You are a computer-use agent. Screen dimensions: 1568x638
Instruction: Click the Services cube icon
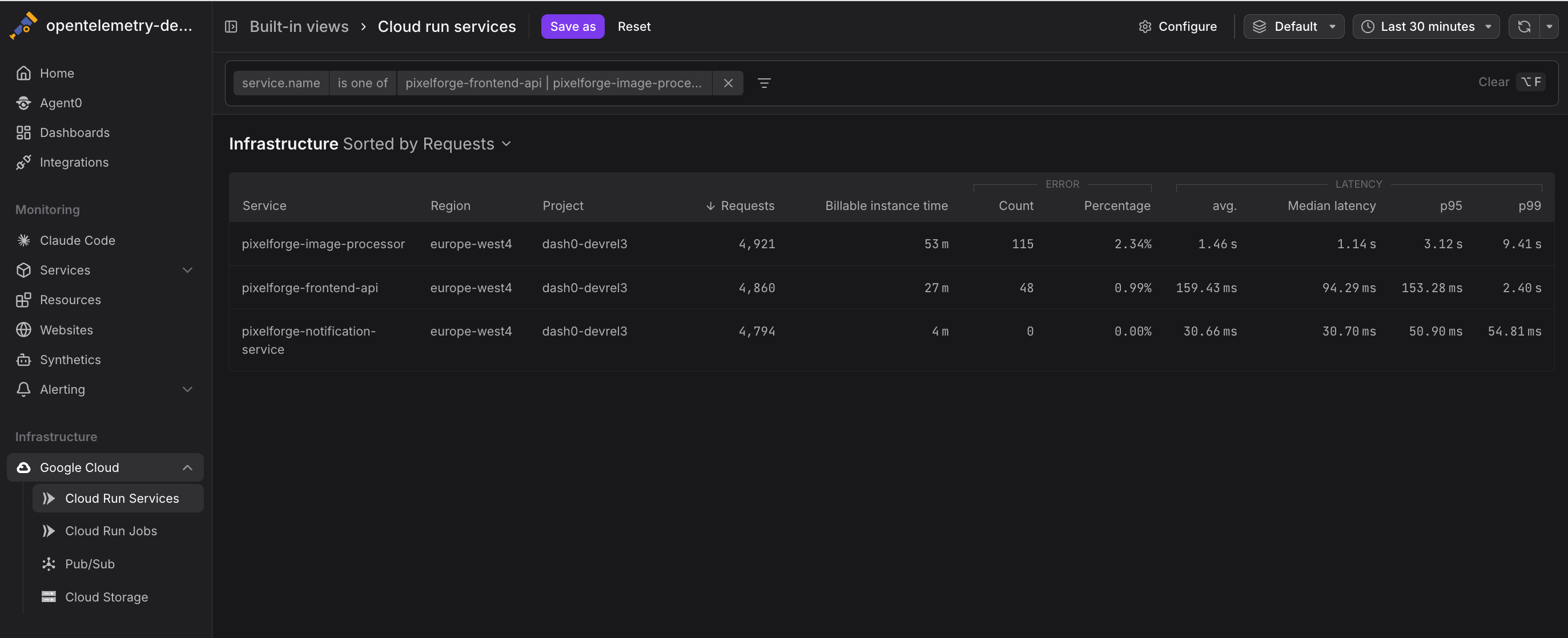point(24,270)
